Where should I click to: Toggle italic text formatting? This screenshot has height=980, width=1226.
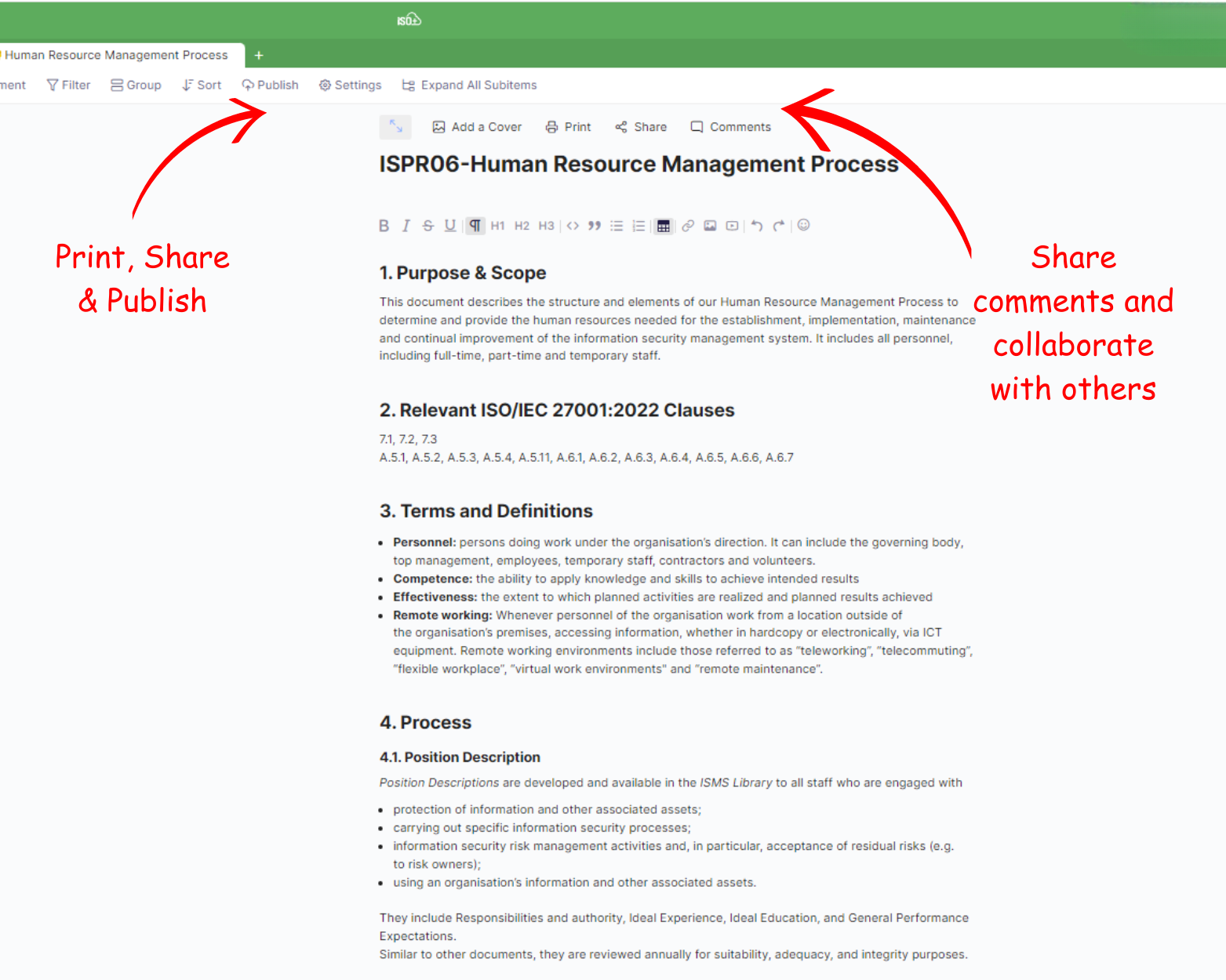point(406,226)
